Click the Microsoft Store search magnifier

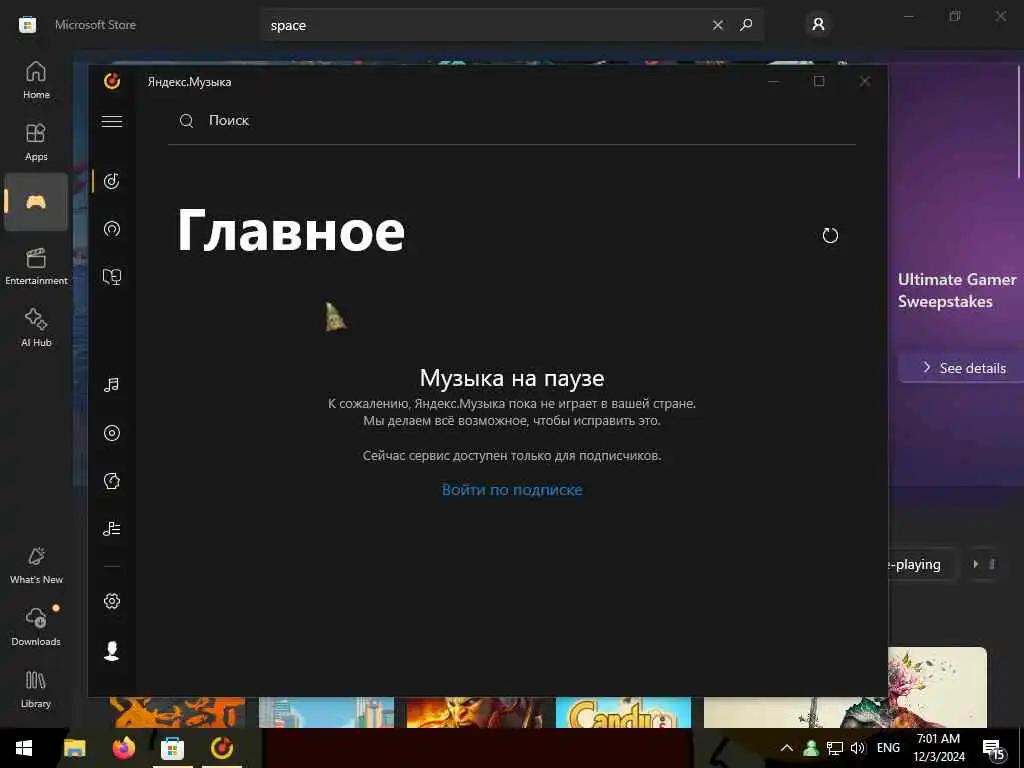click(746, 25)
